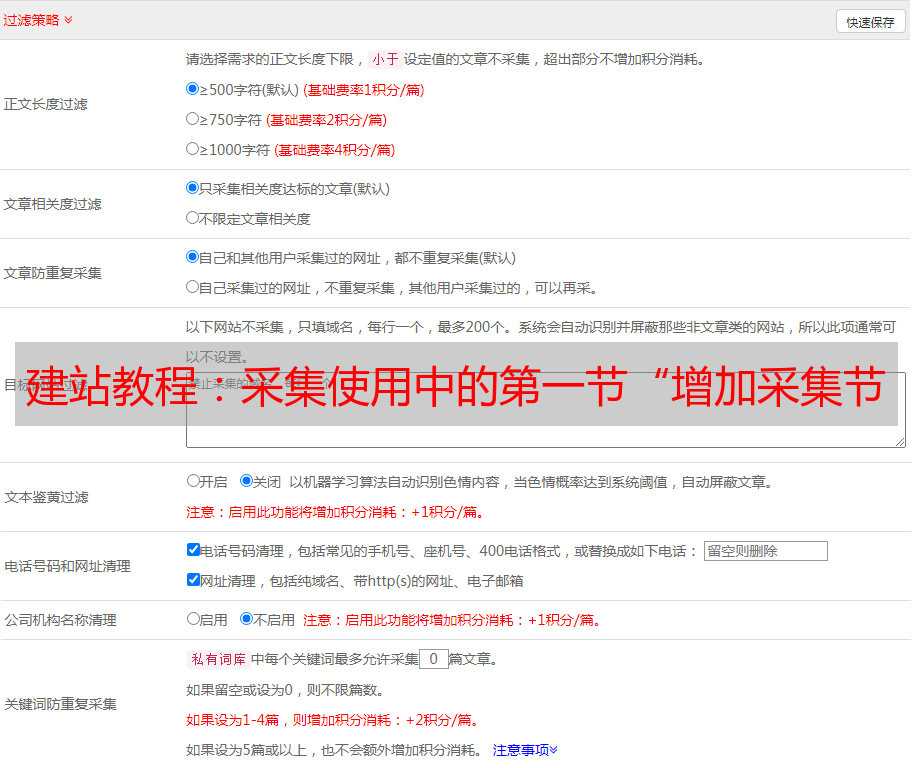
Task: Click the 快速保存 button
Action: 870,22
